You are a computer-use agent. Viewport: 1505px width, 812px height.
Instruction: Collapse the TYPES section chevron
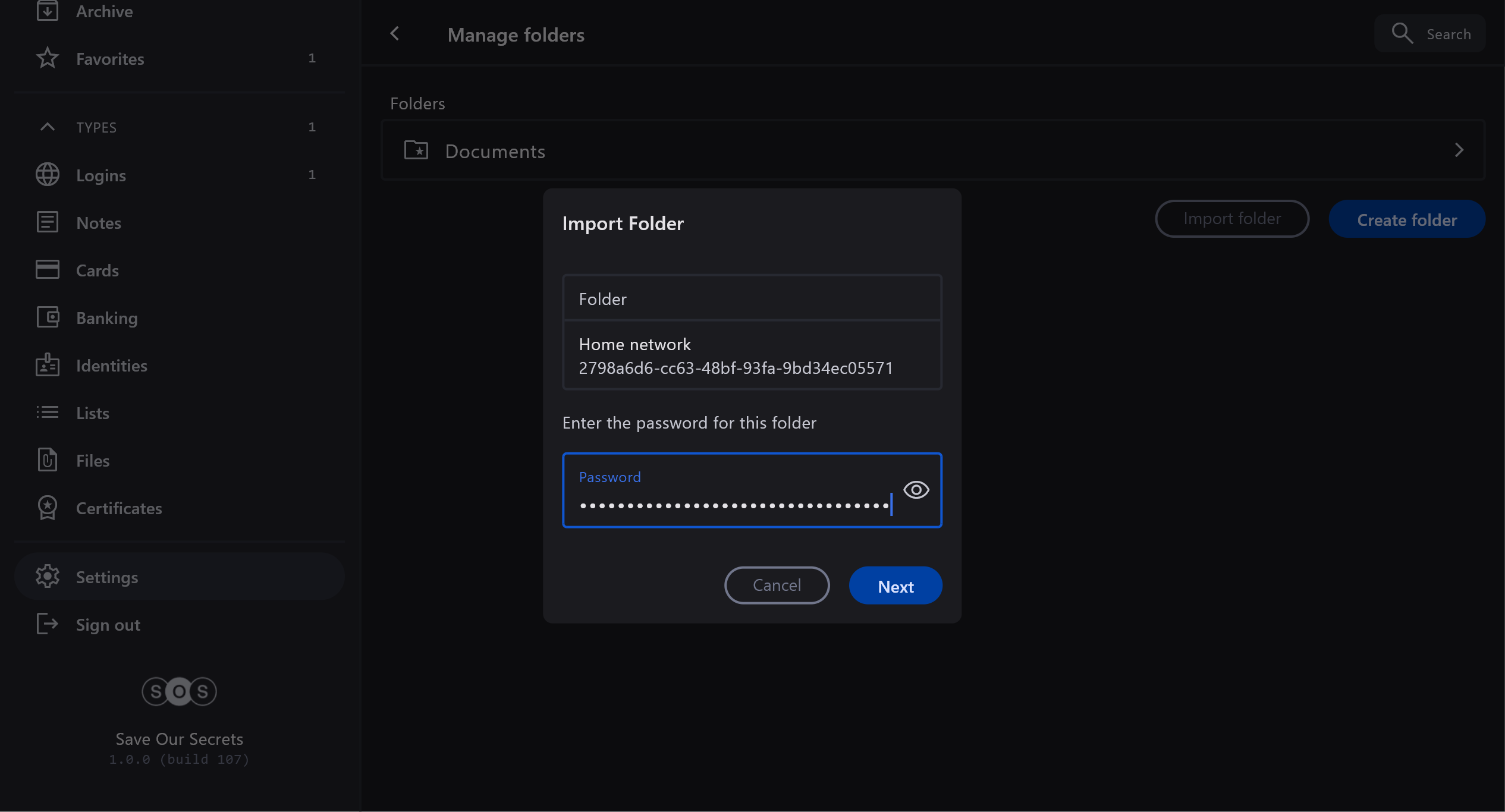tap(48, 127)
